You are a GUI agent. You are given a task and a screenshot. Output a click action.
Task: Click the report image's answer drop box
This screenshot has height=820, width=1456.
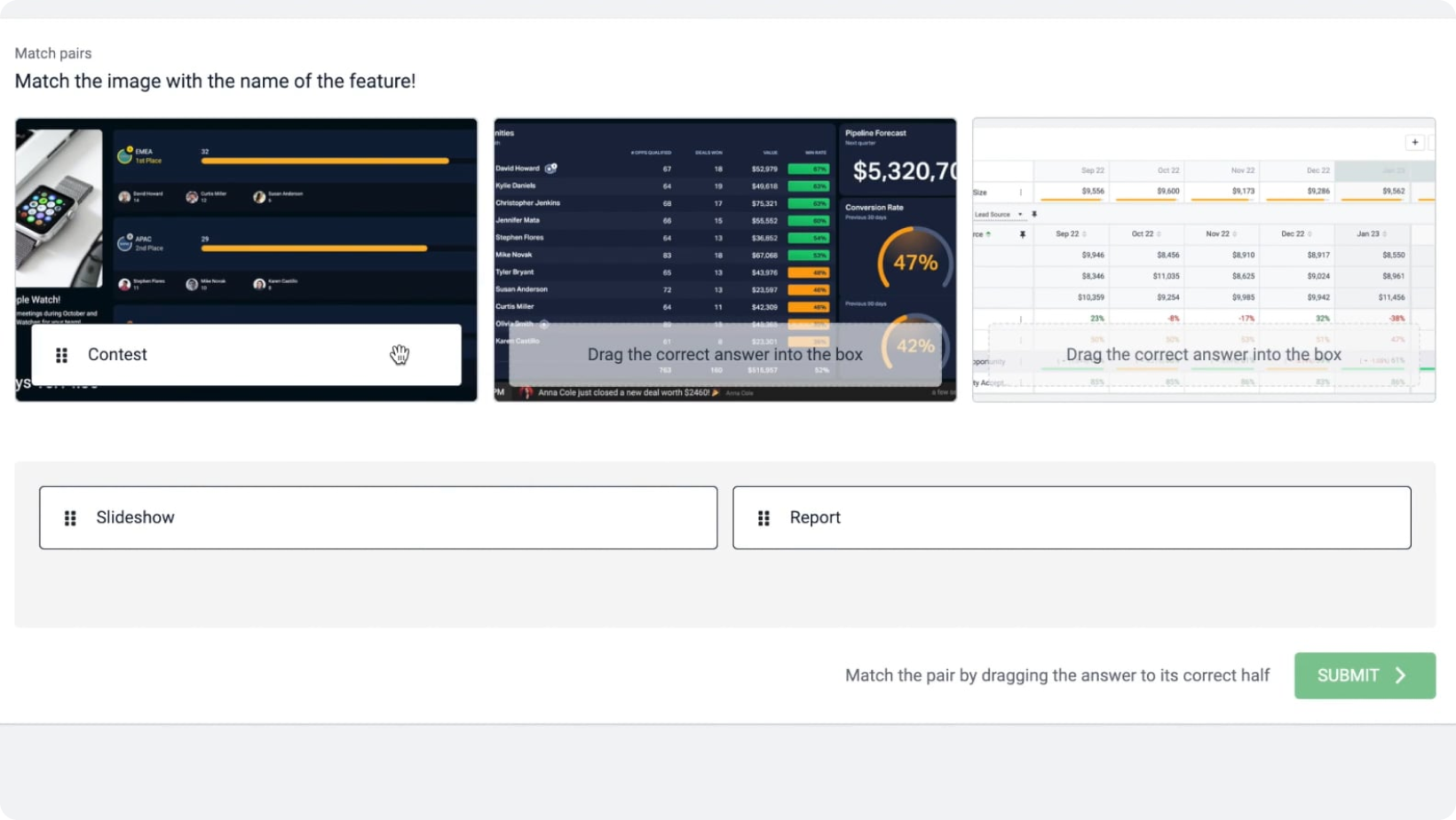(x=1203, y=355)
